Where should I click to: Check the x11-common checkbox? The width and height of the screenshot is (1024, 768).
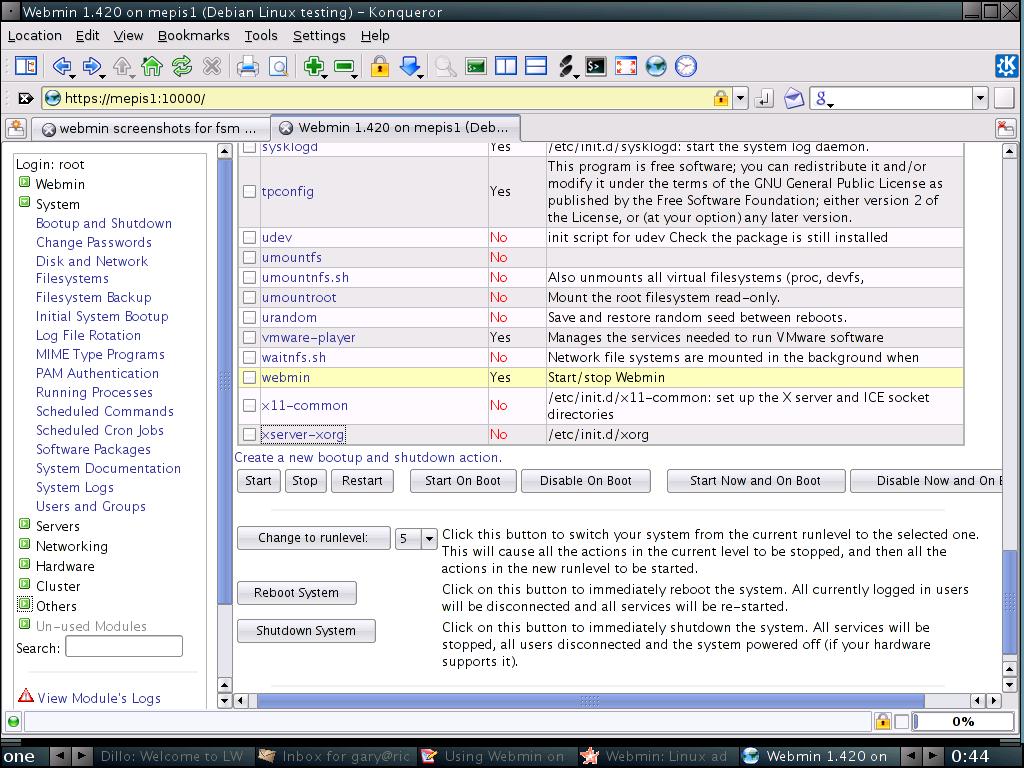249,406
